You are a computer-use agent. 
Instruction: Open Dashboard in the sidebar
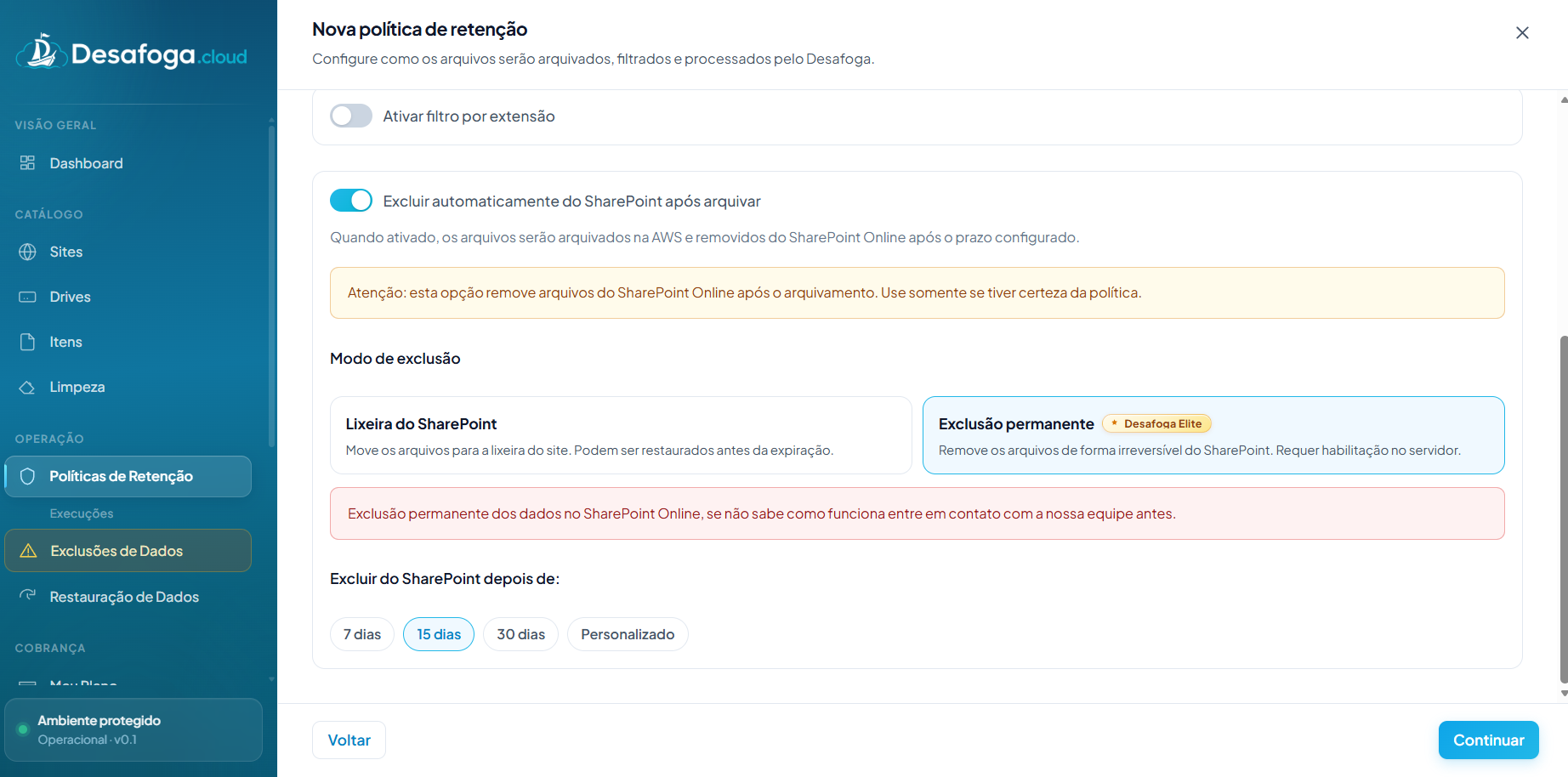(x=128, y=163)
